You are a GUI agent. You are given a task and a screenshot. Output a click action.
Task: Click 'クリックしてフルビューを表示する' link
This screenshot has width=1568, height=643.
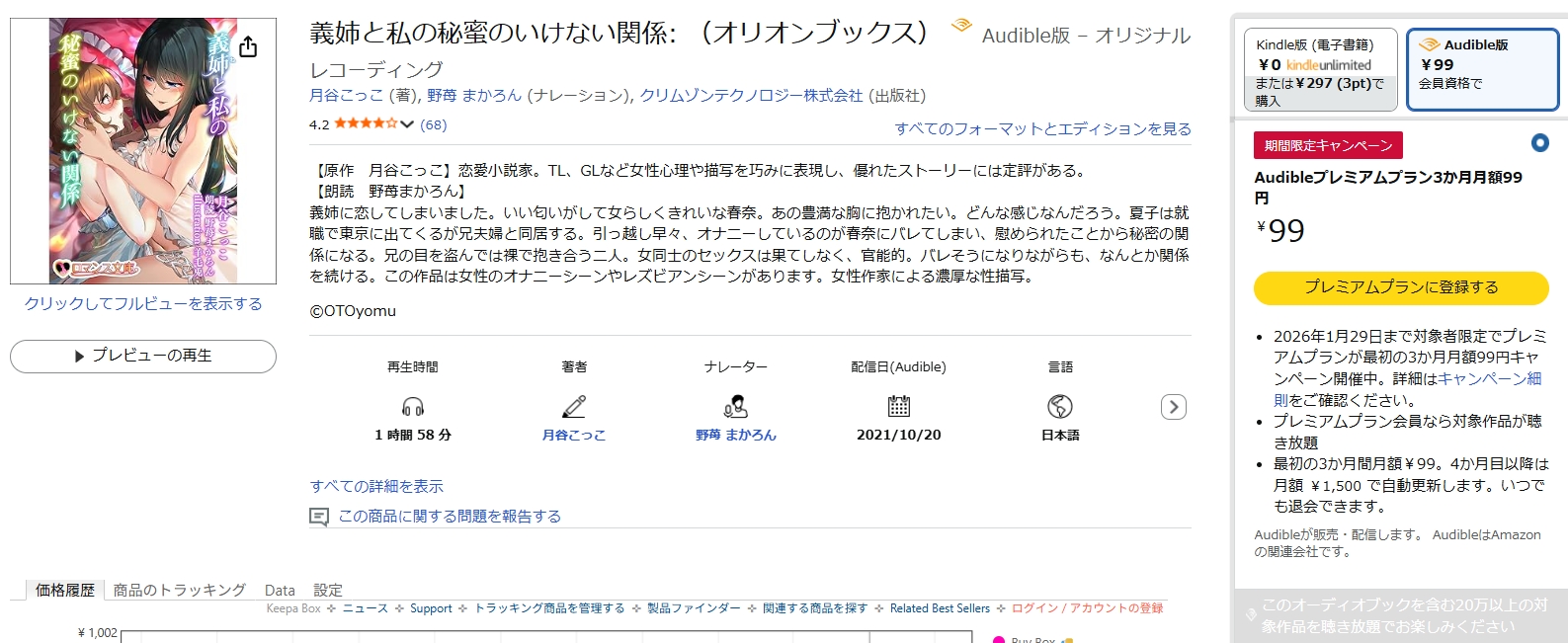click(x=143, y=303)
